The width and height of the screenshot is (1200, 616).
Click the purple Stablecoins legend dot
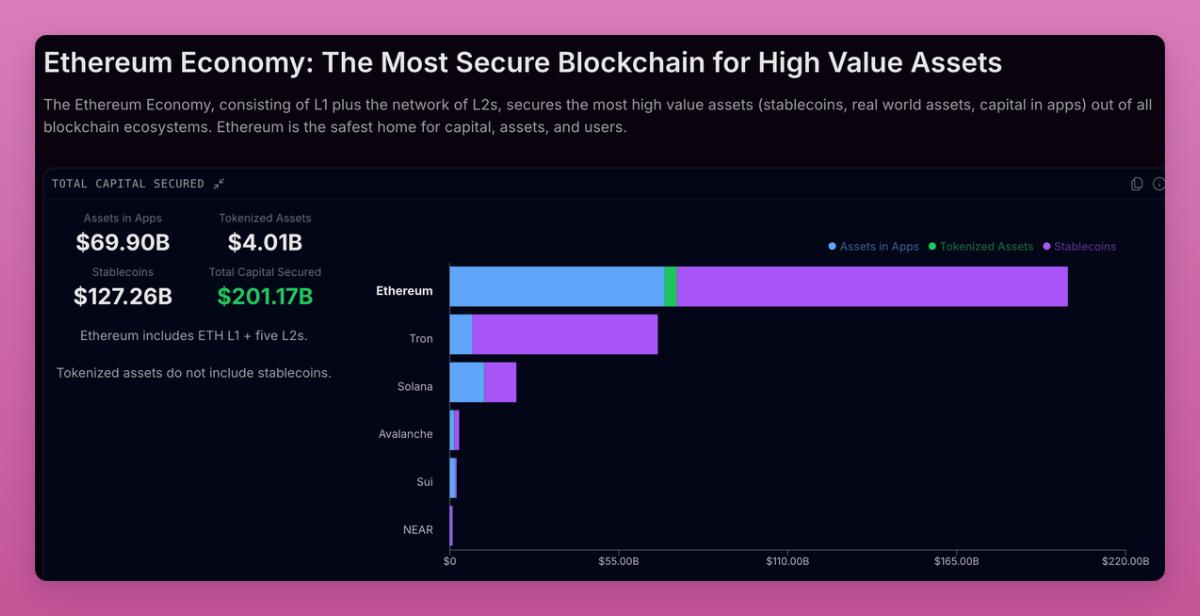click(x=1047, y=246)
